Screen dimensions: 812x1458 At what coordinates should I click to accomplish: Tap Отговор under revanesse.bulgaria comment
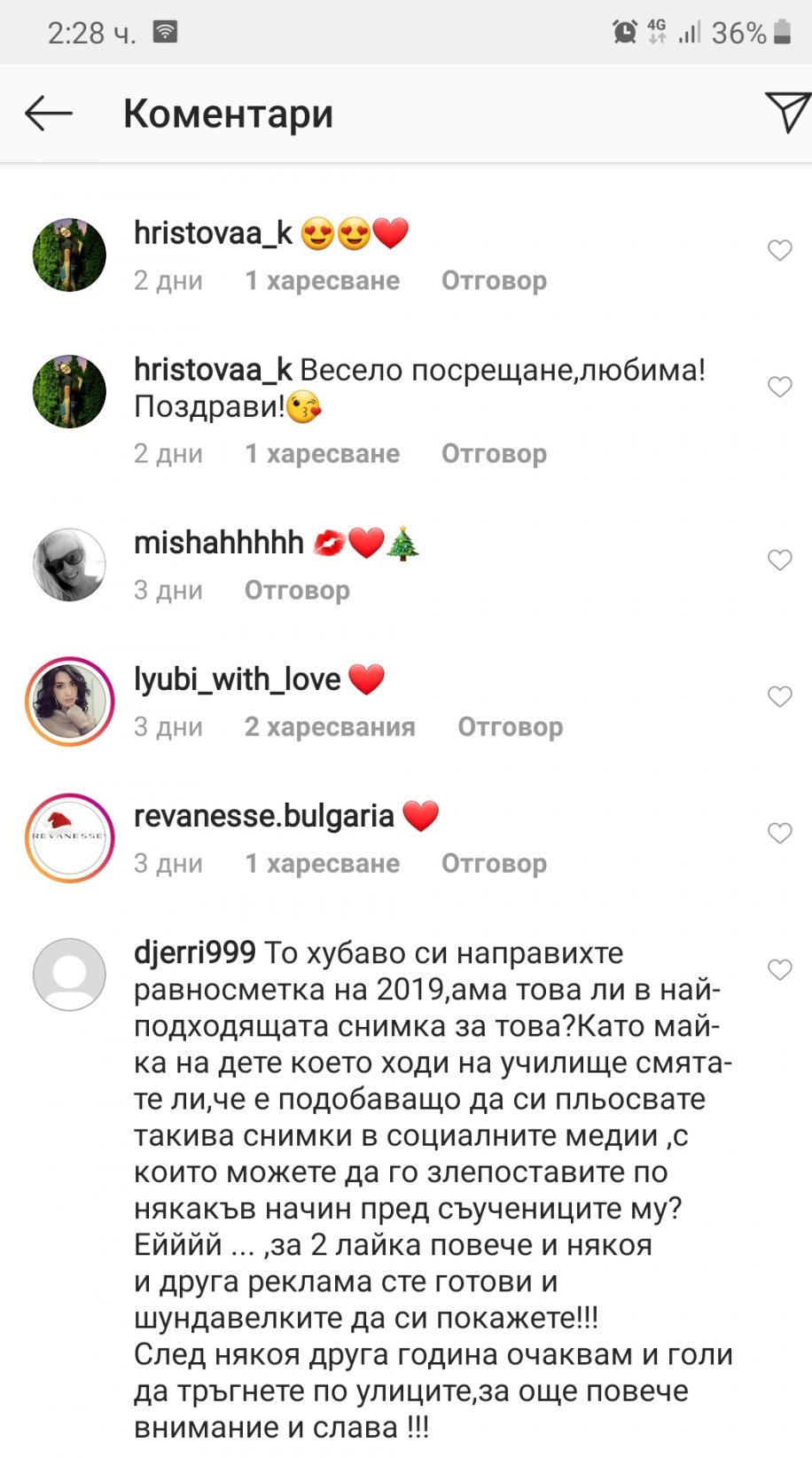(494, 863)
